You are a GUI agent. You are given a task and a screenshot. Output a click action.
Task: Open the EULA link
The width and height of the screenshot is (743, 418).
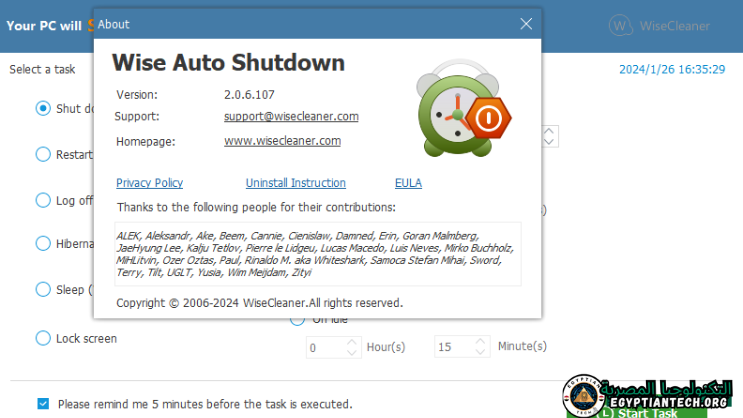point(408,183)
